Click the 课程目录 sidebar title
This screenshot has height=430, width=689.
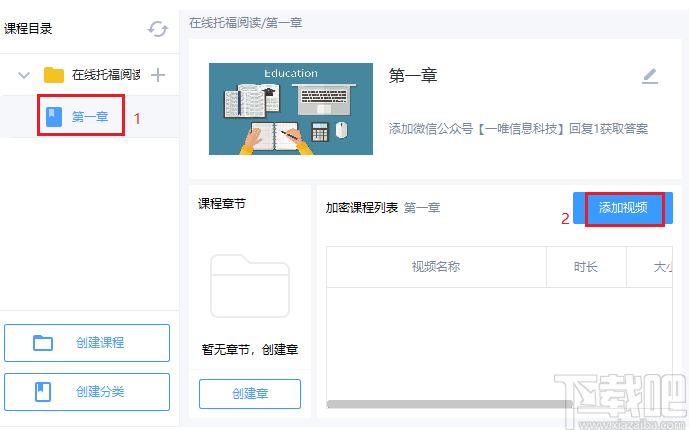tap(28, 29)
